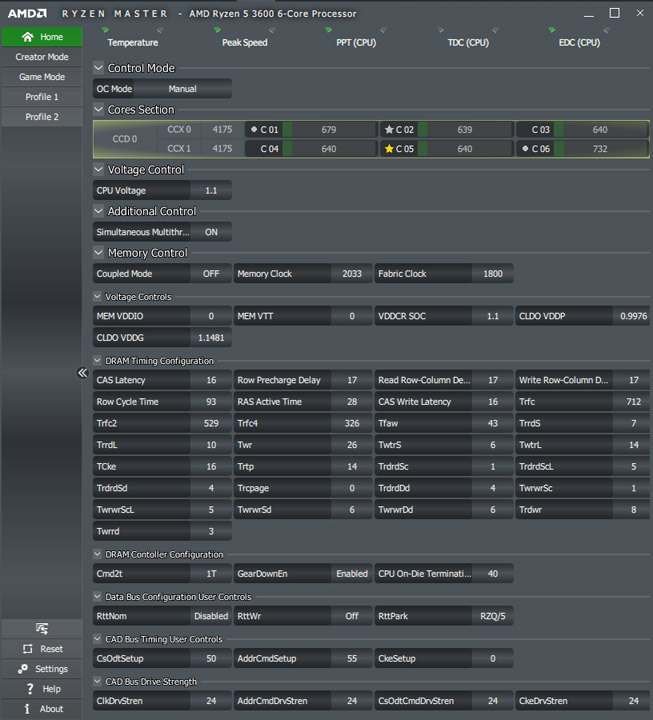Click the C 04 core speed bar
The height and width of the screenshot is (720, 653).
[329, 149]
